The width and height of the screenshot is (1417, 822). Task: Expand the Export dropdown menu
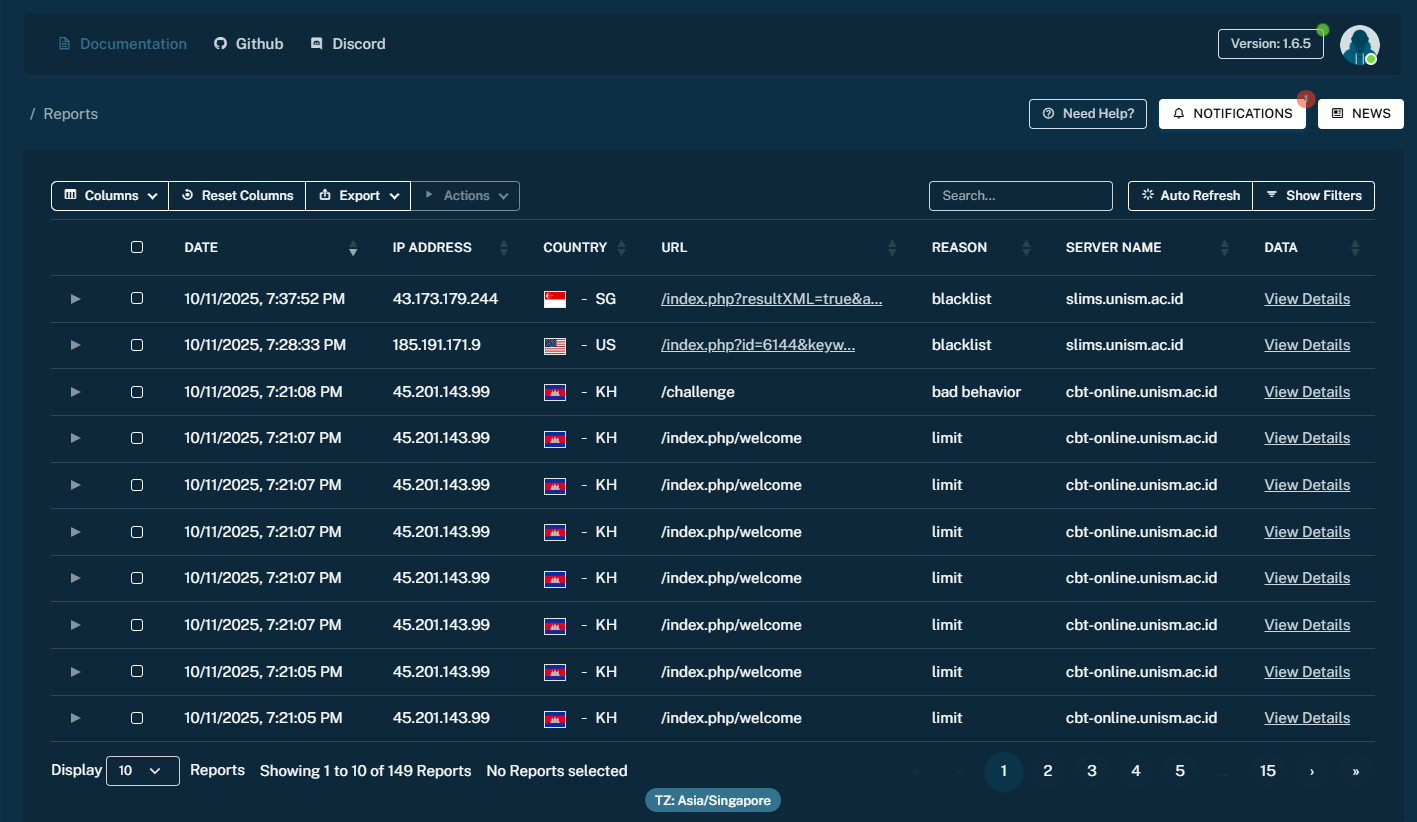click(x=358, y=196)
